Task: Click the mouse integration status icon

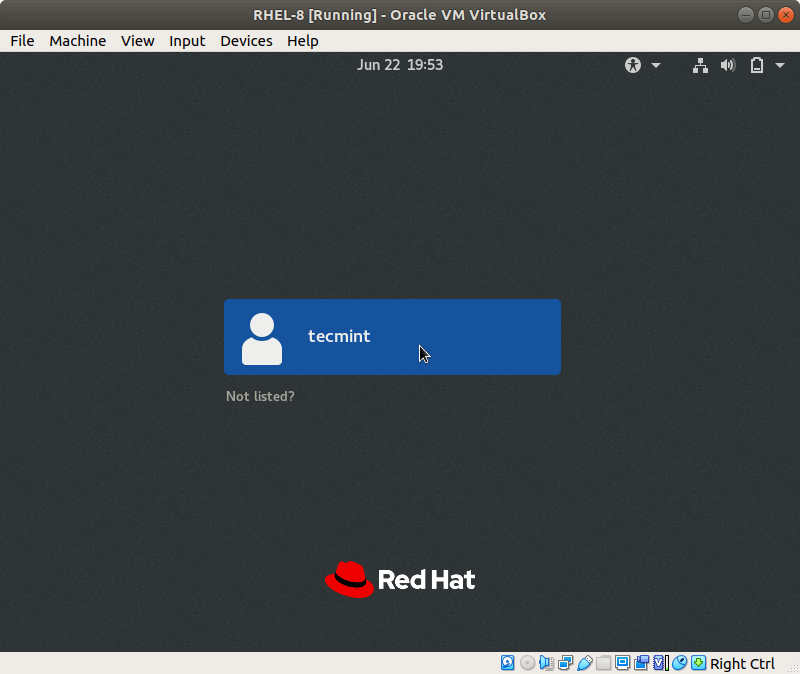Action: pyautogui.click(x=679, y=663)
